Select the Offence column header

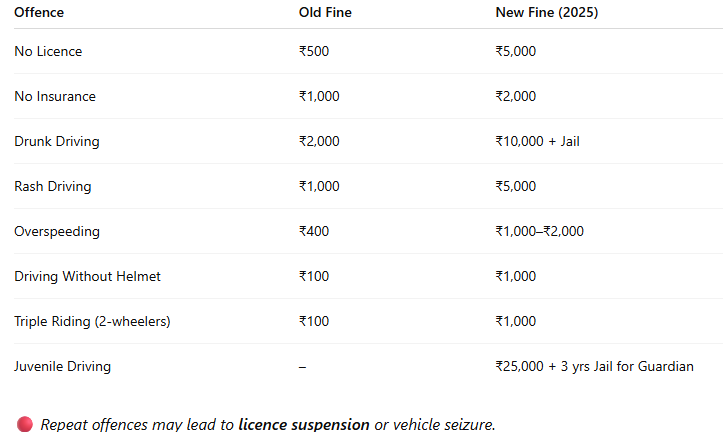pos(39,12)
